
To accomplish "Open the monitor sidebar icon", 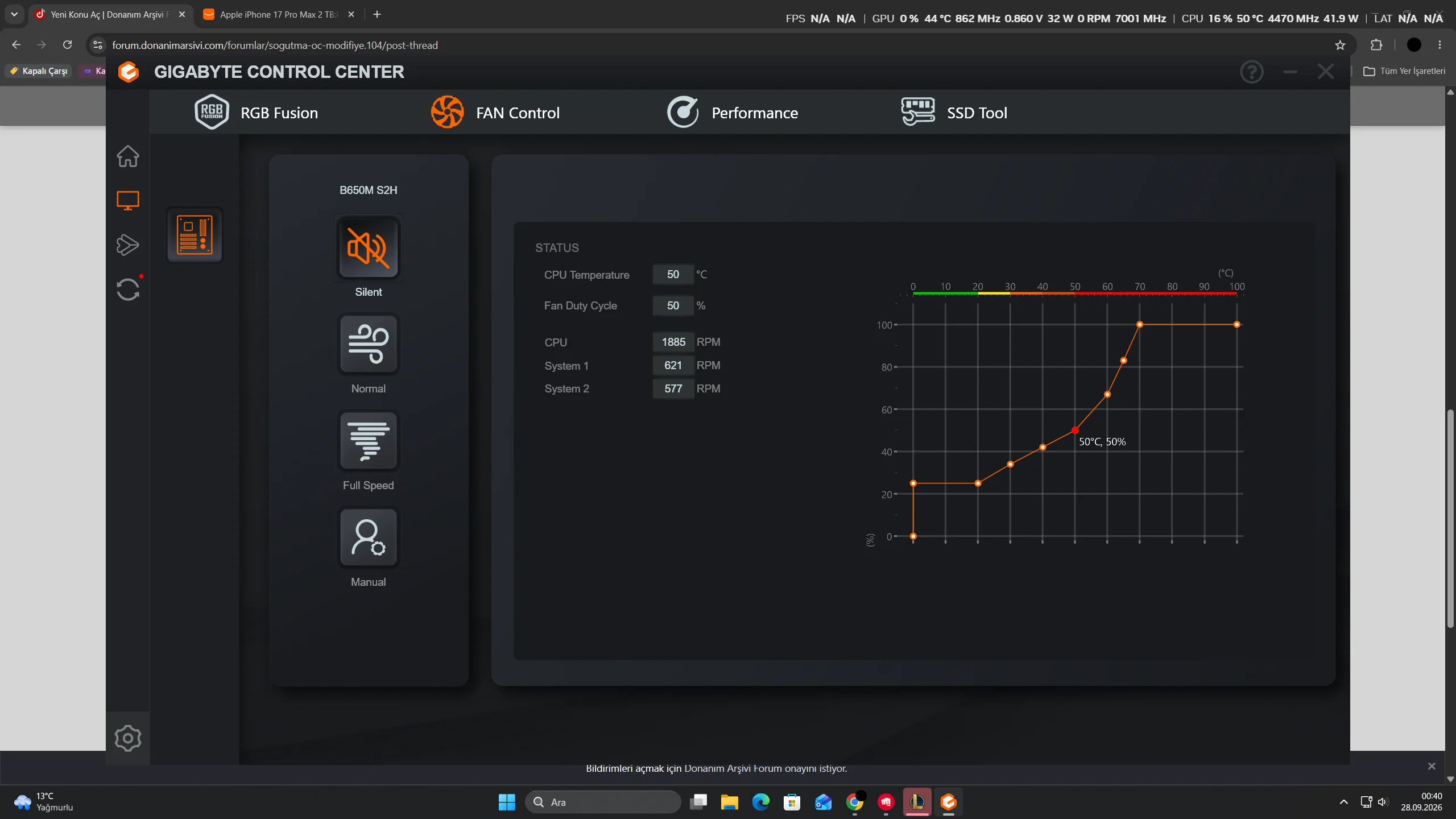I will pos(128,201).
